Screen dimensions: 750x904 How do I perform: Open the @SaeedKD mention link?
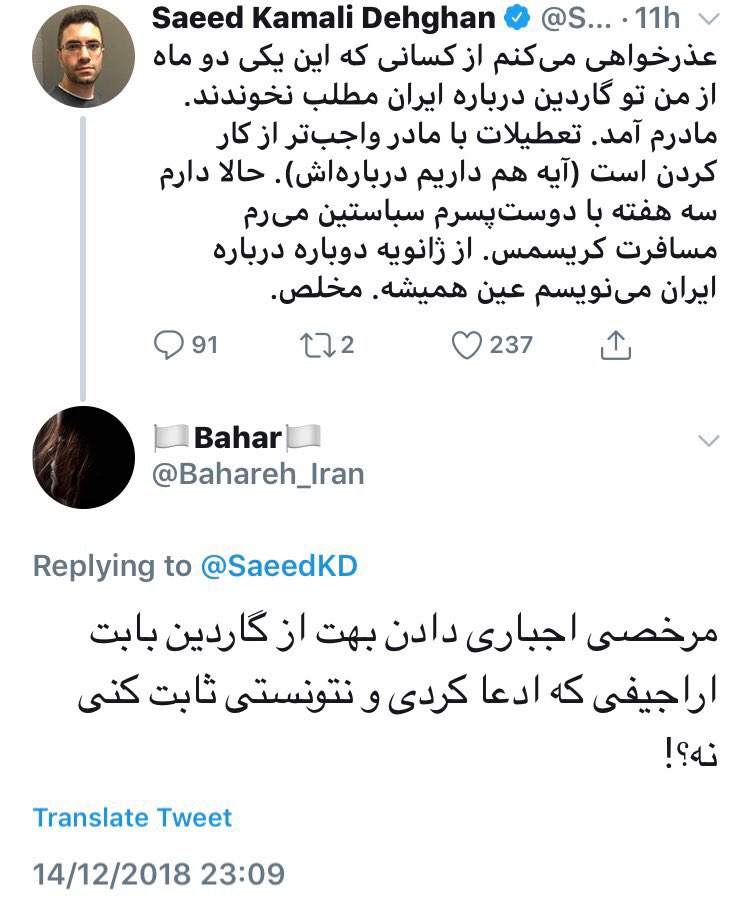pyautogui.click(x=279, y=566)
